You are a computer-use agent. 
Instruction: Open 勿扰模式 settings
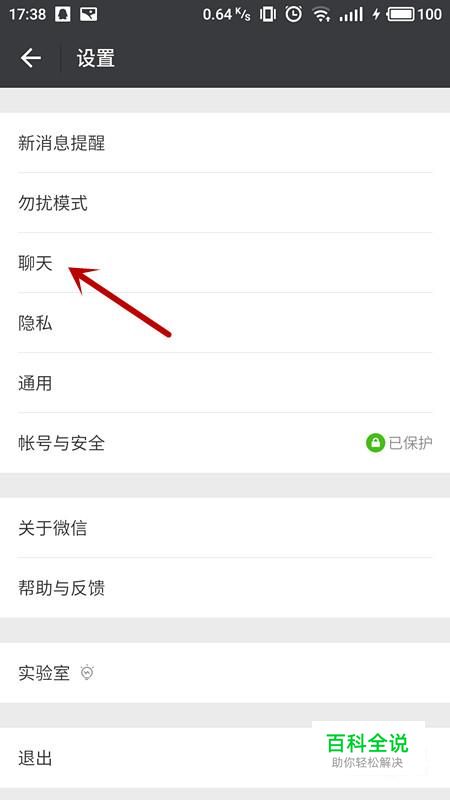pyautogui.click(x=225, y=203)
